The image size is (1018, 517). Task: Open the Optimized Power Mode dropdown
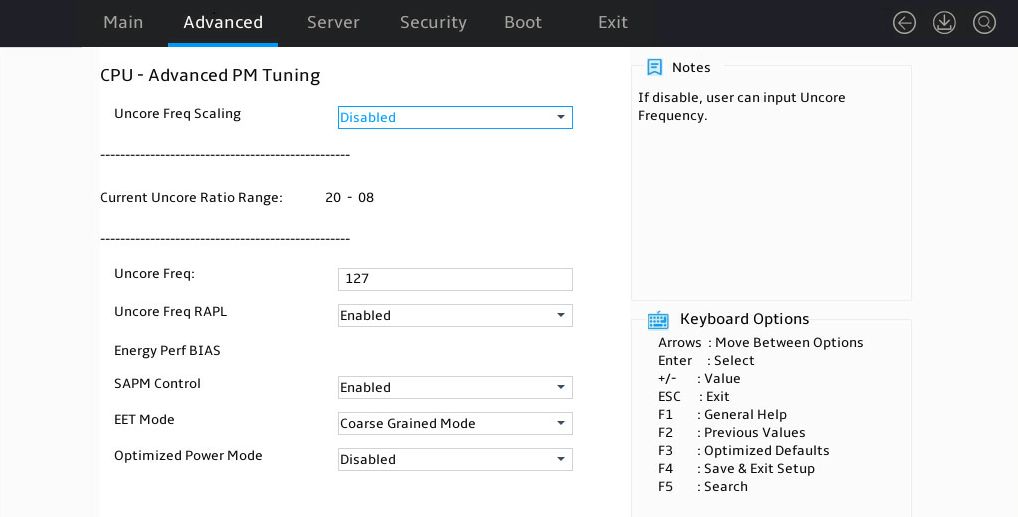pyautogui.click(x=455, y=459)
